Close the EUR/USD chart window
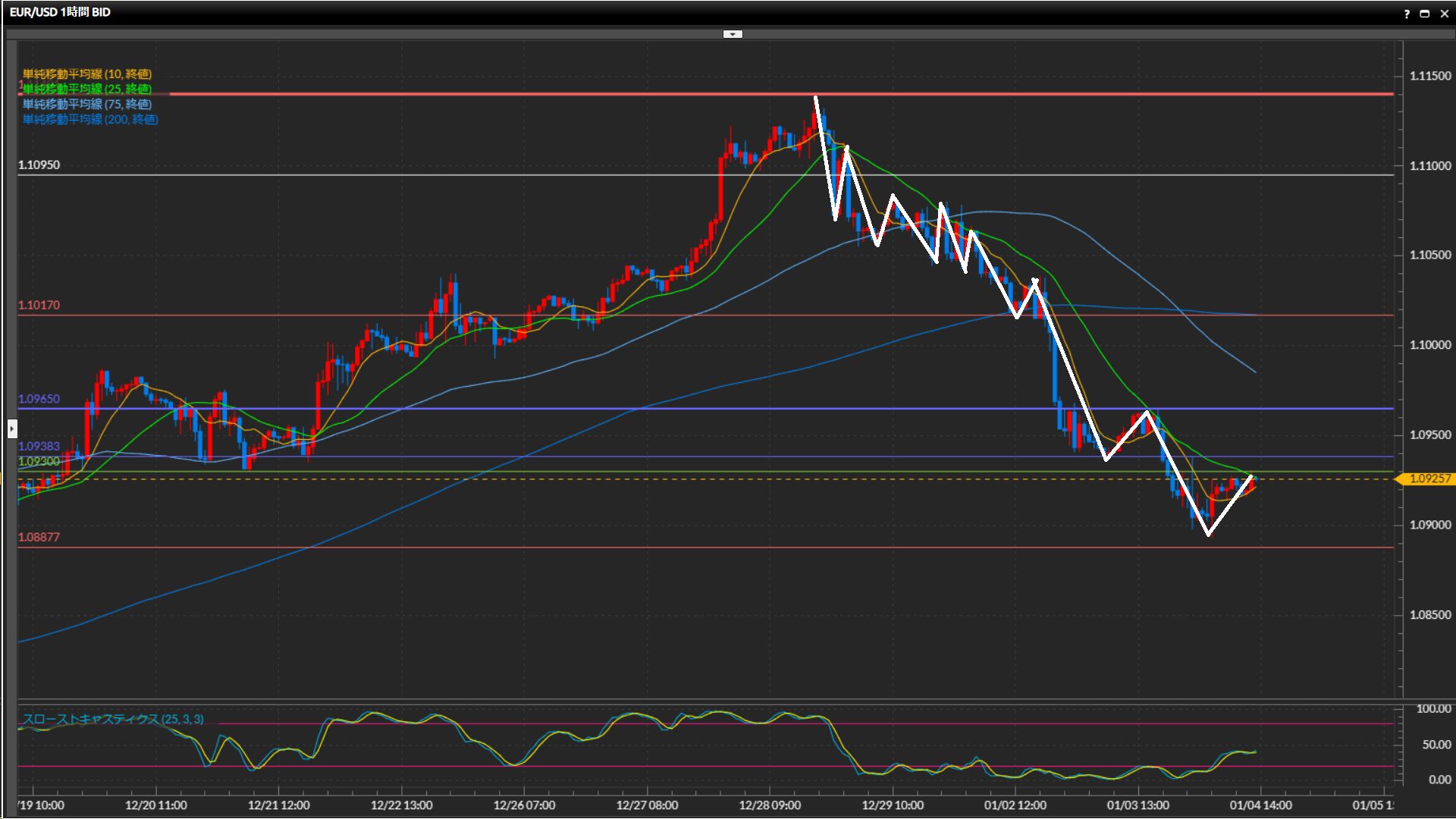 (x=1445, y=14)
